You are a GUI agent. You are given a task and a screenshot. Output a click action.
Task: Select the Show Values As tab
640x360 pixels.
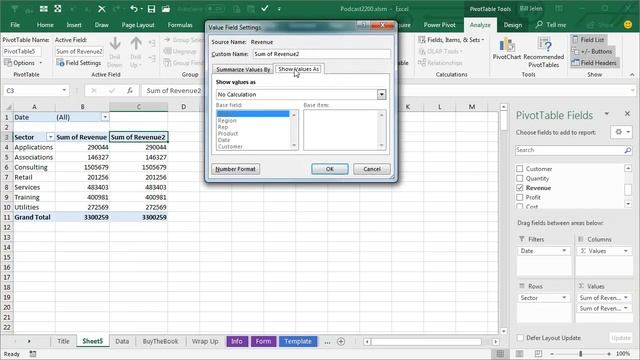298,69
